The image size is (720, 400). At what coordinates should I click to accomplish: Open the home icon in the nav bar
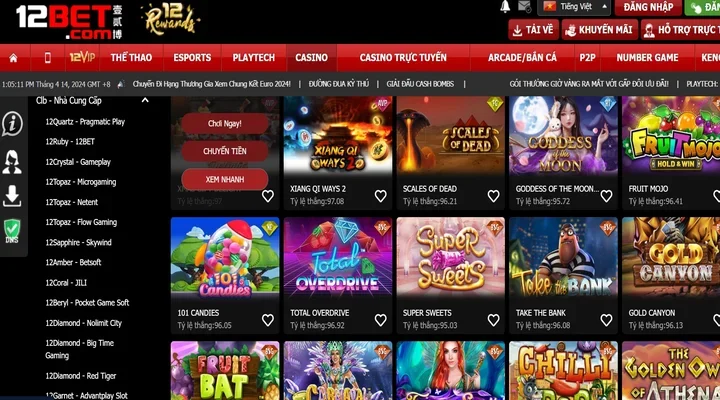point(13,58)
